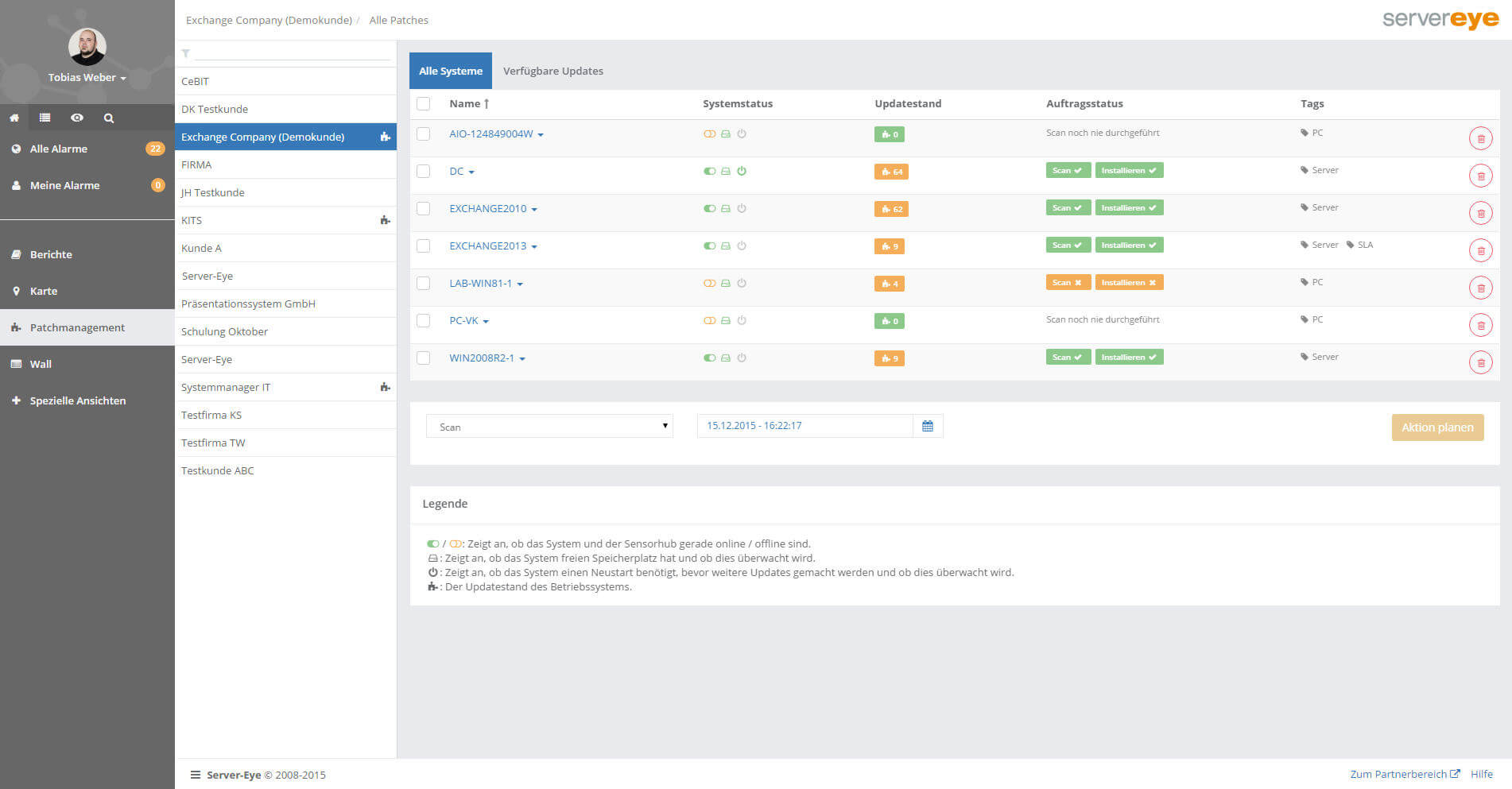Viewport: 1512px width, 789px height.
Task: Select customer Systemmanager IT from list
Action: pyautogui.click(x=226, y=388)
